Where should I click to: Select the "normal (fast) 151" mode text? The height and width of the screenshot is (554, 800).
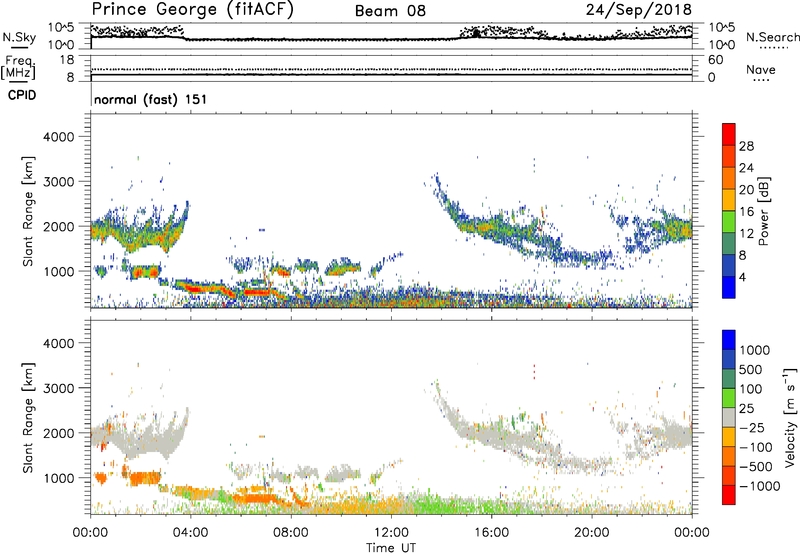(151, 99)
